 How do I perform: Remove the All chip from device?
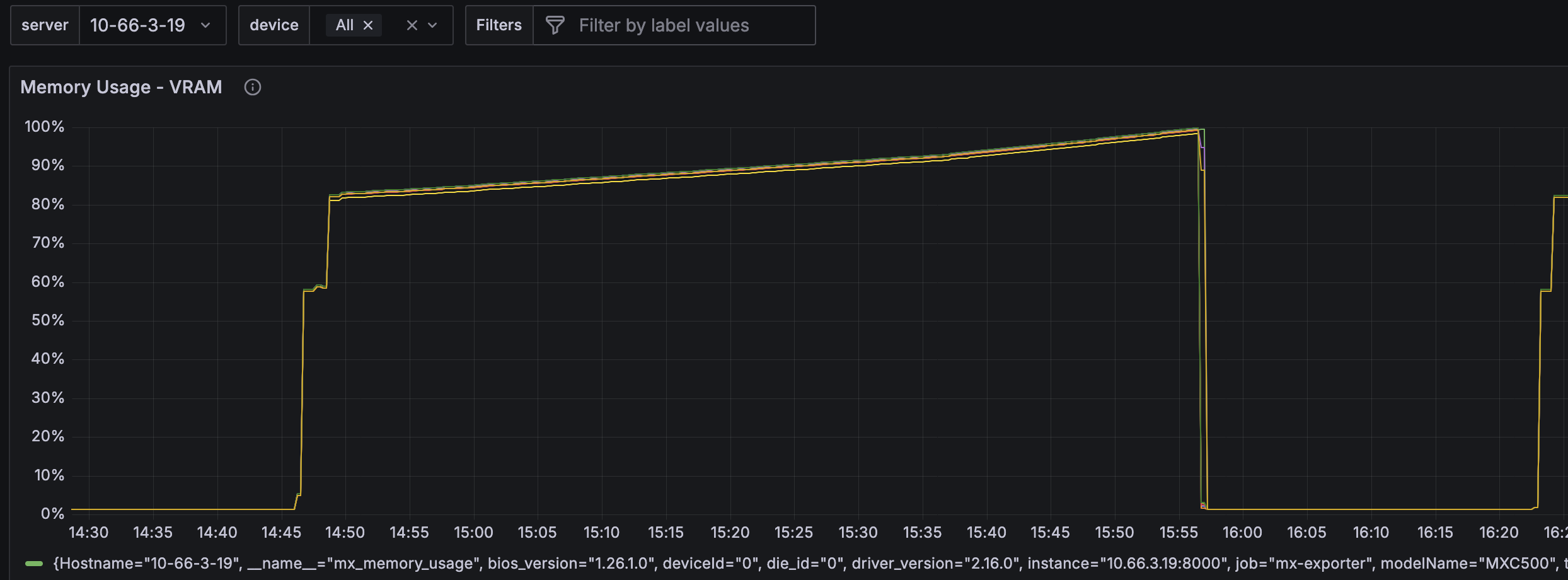(368, 25)
